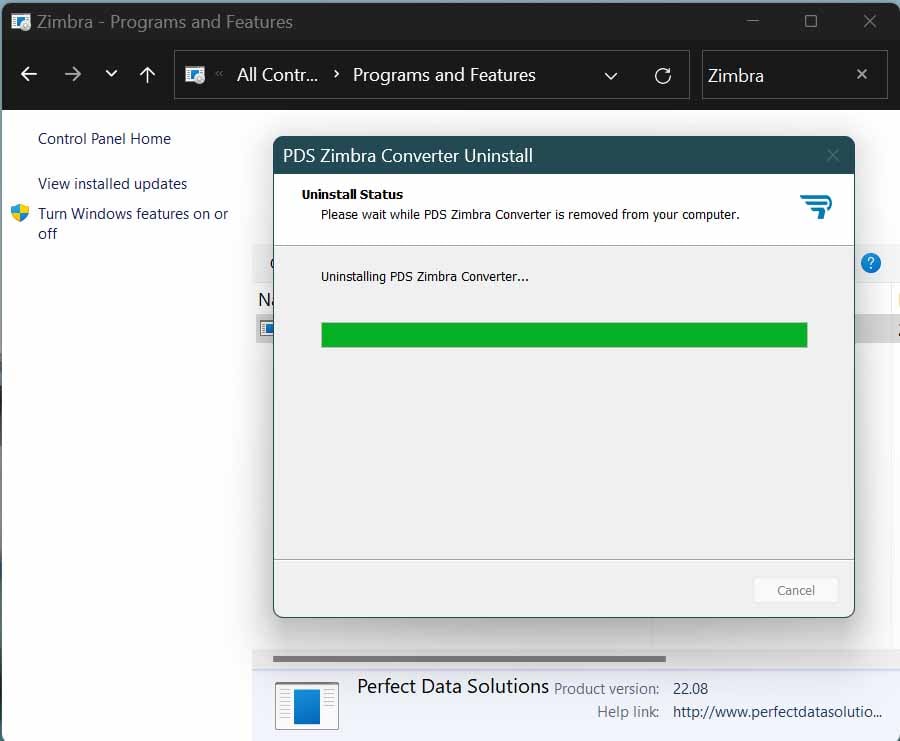This screenshot has width=900, height=741.
Task: Click the program thumbnail in details pane
Action: tap(307, 705)
